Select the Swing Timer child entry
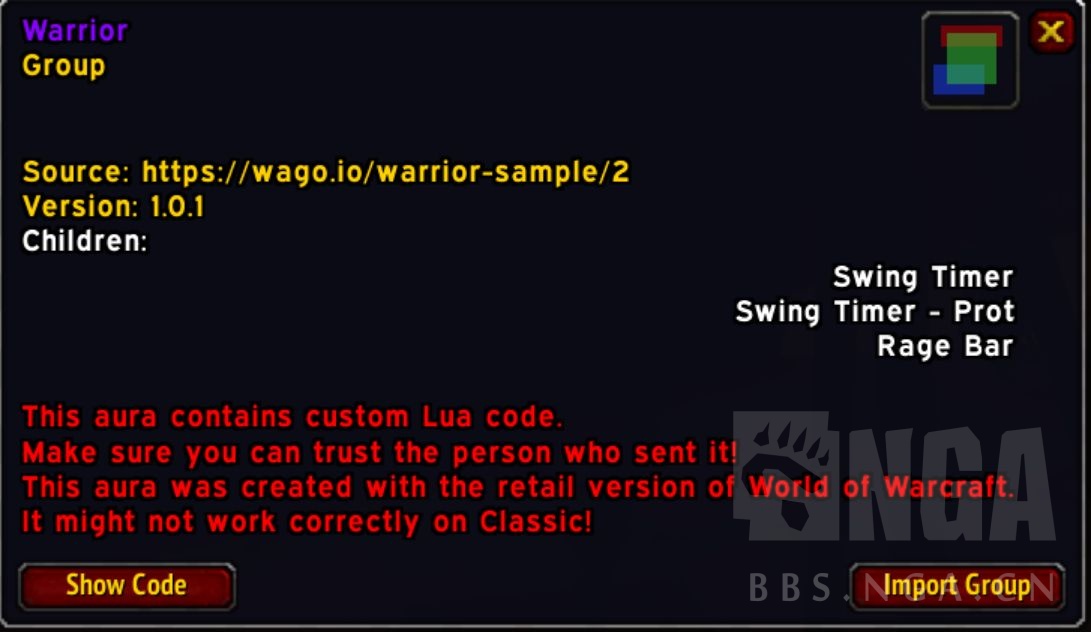The image size is (1091, 632). click(923, 277)
